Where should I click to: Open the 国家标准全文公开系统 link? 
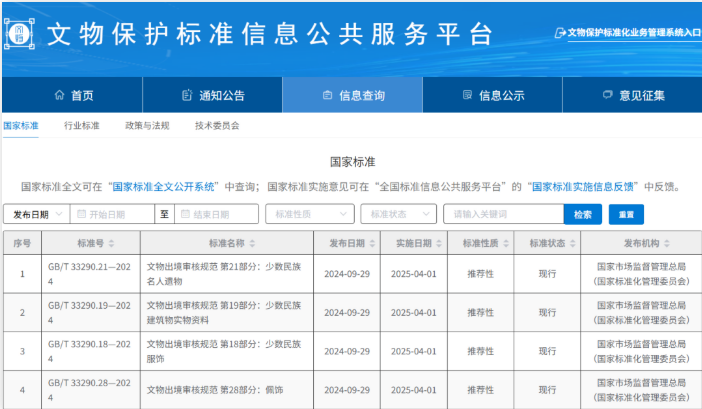pos(164,186)
